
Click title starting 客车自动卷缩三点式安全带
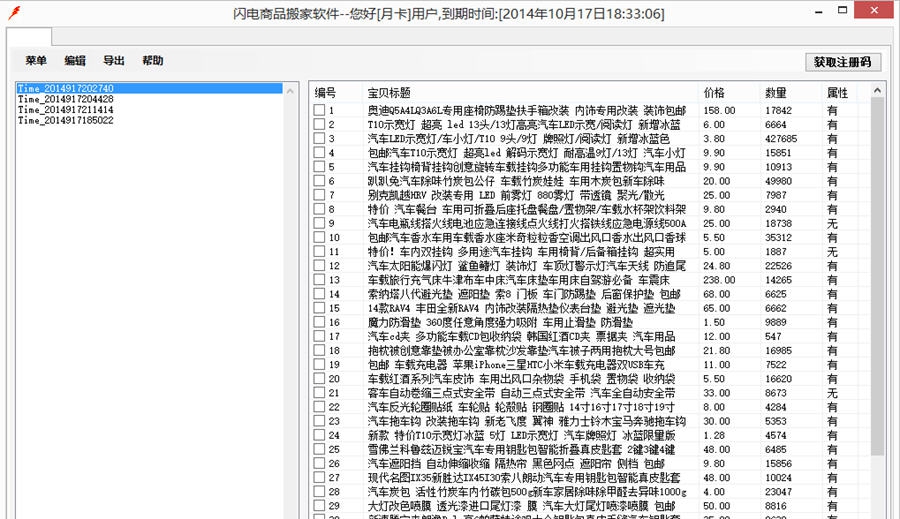(x=521, y=393)
